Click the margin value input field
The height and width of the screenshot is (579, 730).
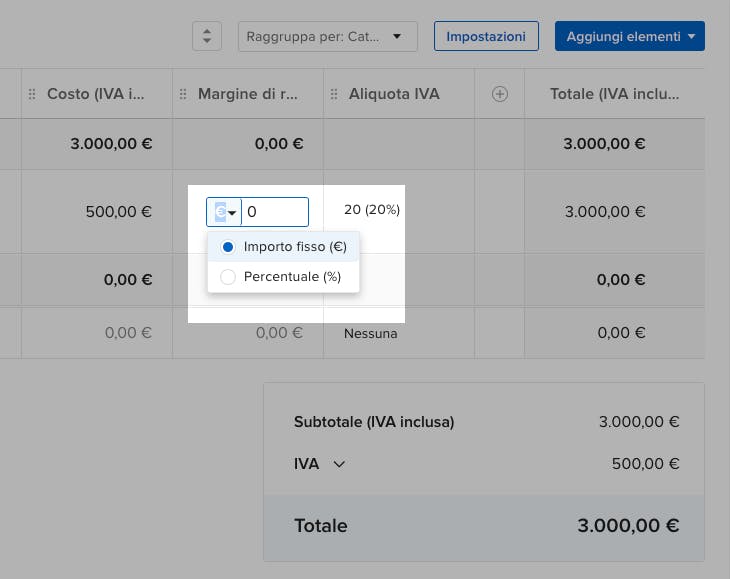pos(275,212)
